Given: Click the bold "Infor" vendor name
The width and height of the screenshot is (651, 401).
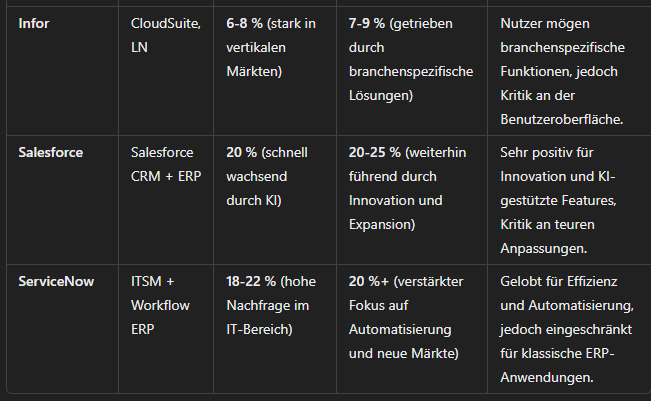Looking at the screenshot, I should [35, 22].
